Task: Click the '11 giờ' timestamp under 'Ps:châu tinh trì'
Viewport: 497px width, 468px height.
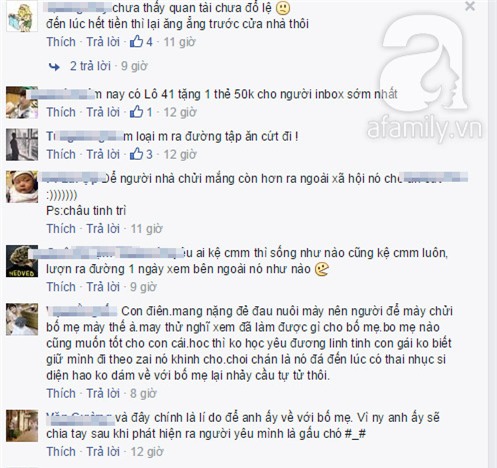Action: pos(146,229)
